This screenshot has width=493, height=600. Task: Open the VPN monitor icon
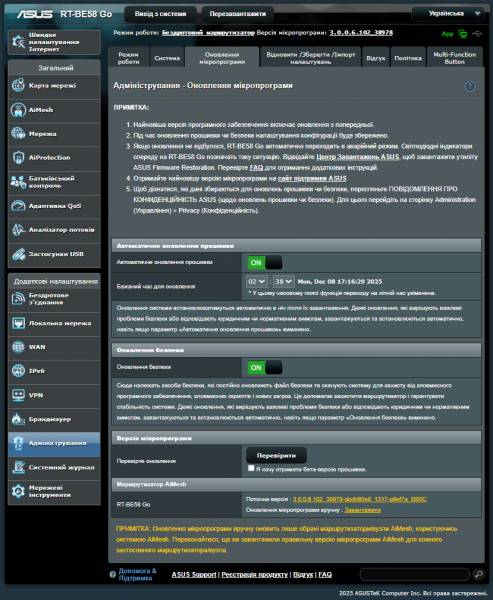pyautogui.click(x=18, y=395)
